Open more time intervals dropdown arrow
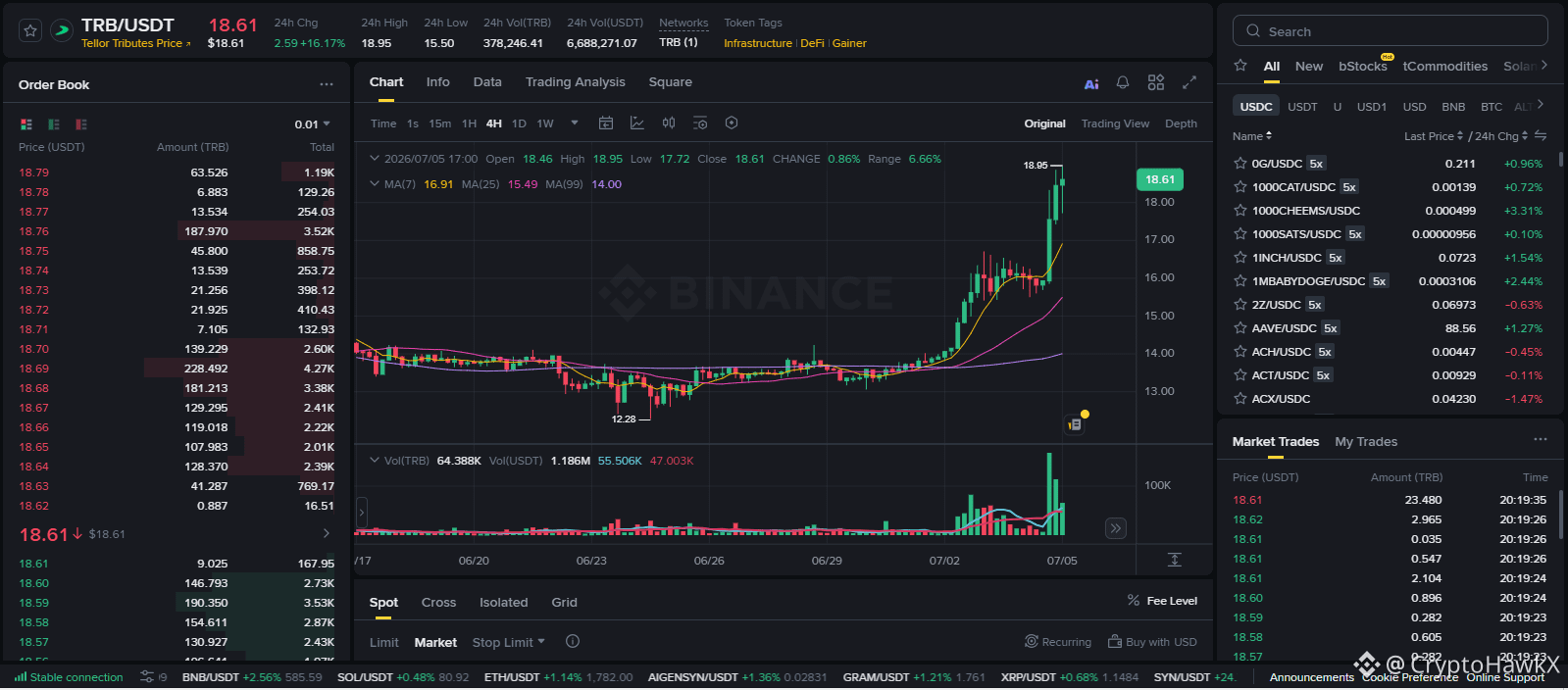This screenshot has width=1568, height=690. [575, 123]
